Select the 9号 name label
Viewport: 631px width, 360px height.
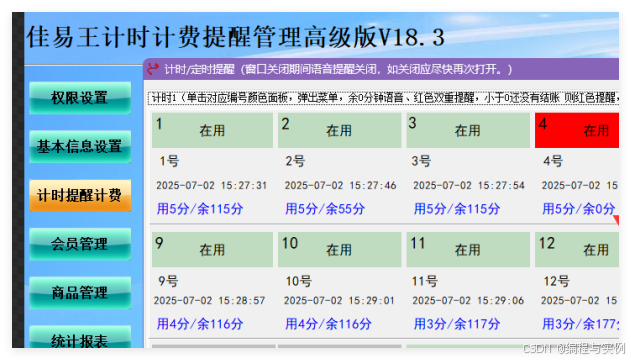168,281
